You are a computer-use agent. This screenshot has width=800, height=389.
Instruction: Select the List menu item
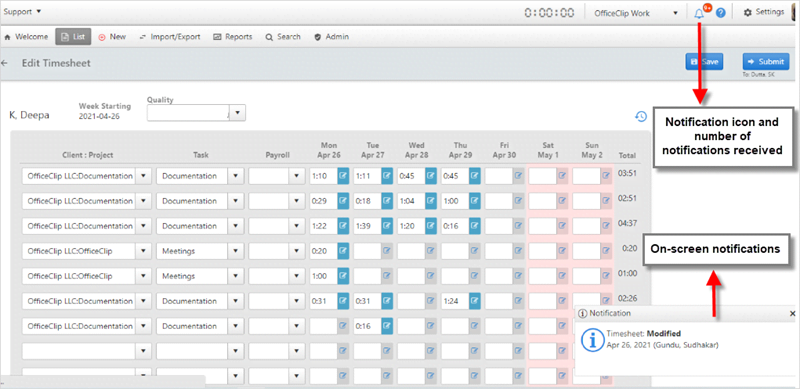[x=73, y=37]
